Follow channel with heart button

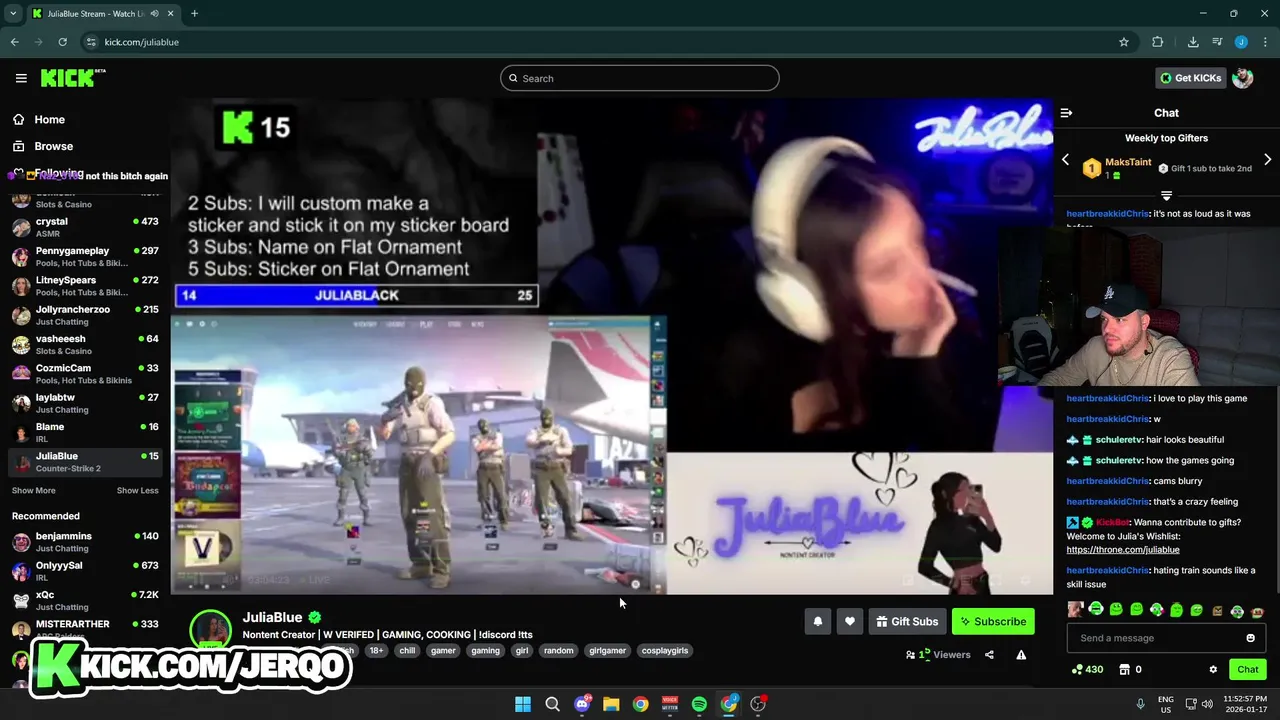pyautogui.click(x=850, y=621)
